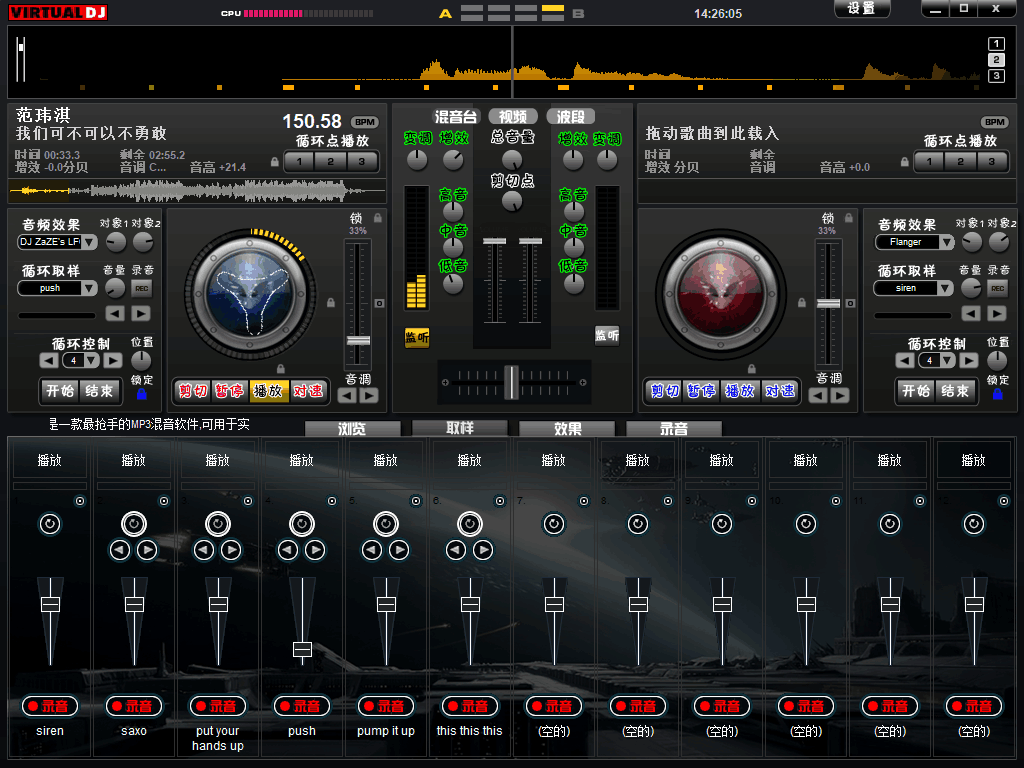1024x768 pixels.
Task: Open the left deck loop length 4 dropdown
Action: [x=91, y=360]
